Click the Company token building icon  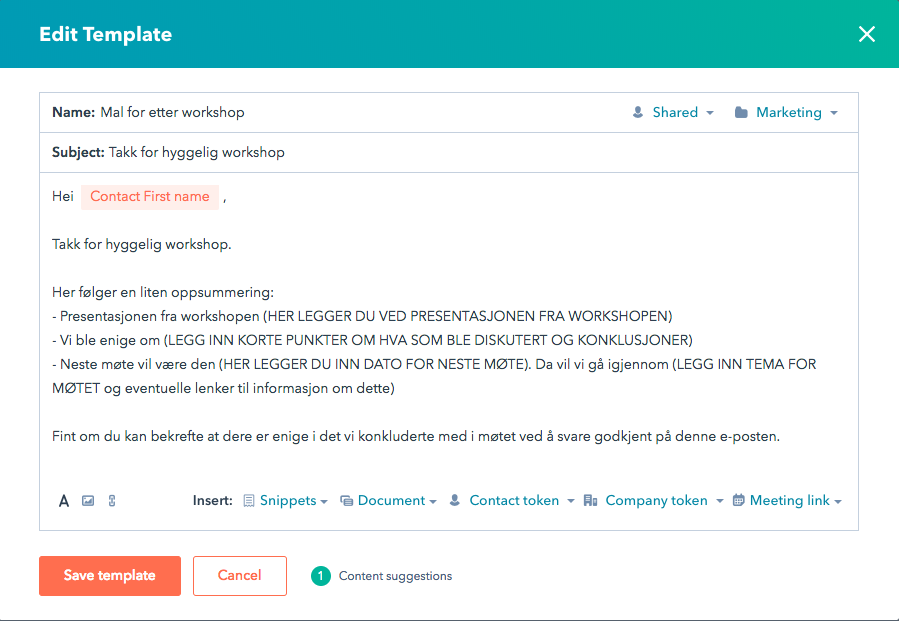point(591,501)
